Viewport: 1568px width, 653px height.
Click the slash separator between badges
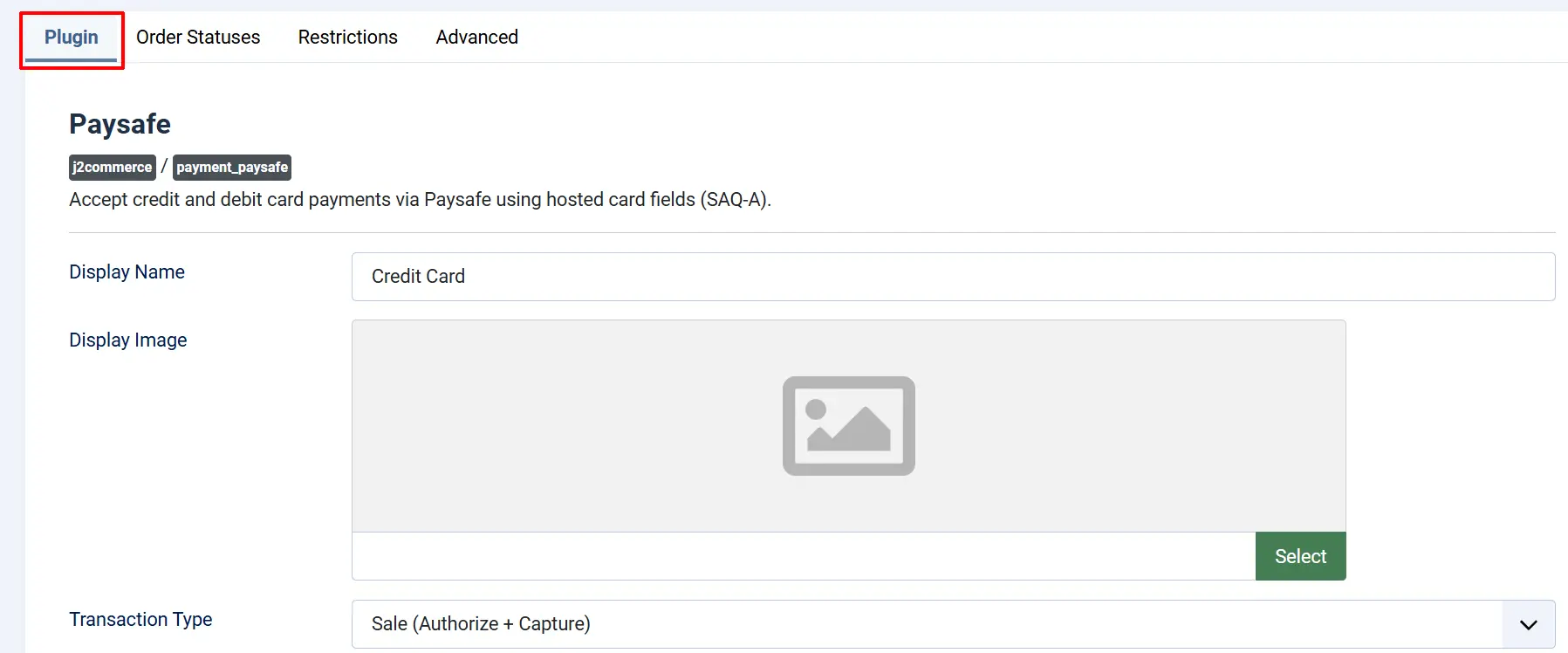pyautogui.click(x=164, y=166)
